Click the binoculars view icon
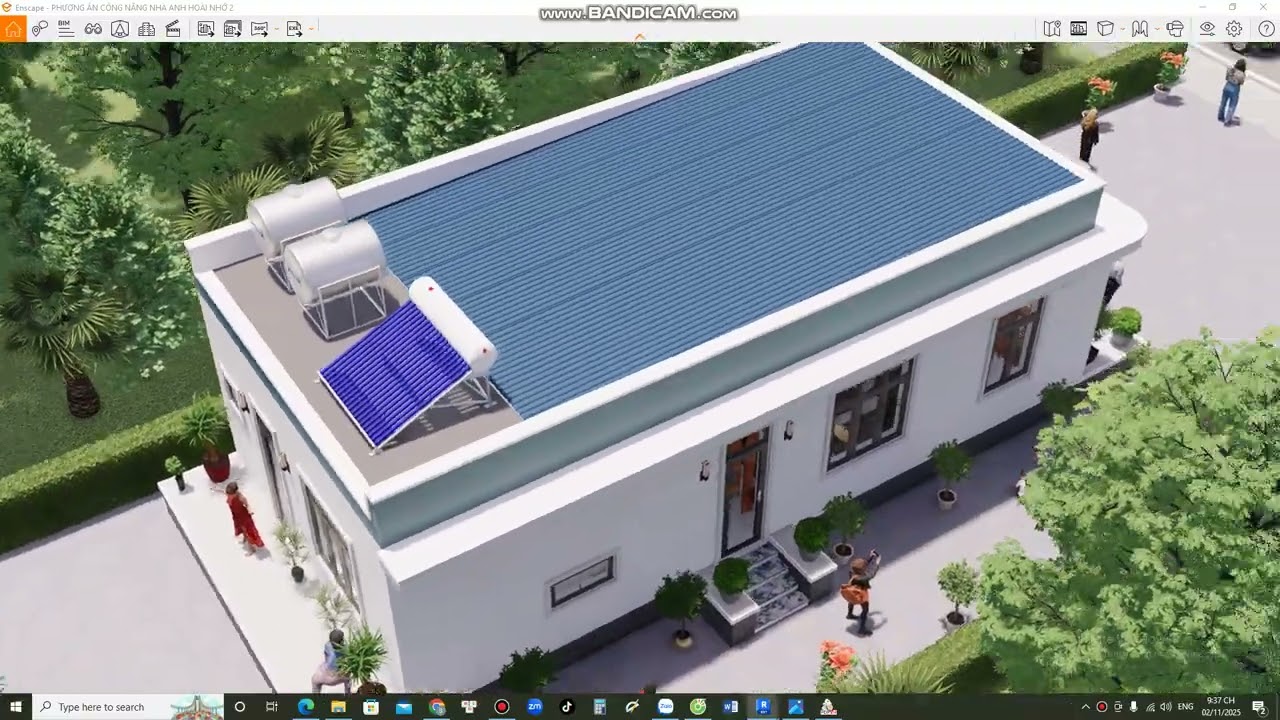1280x720 pixels. pos(93,29)
